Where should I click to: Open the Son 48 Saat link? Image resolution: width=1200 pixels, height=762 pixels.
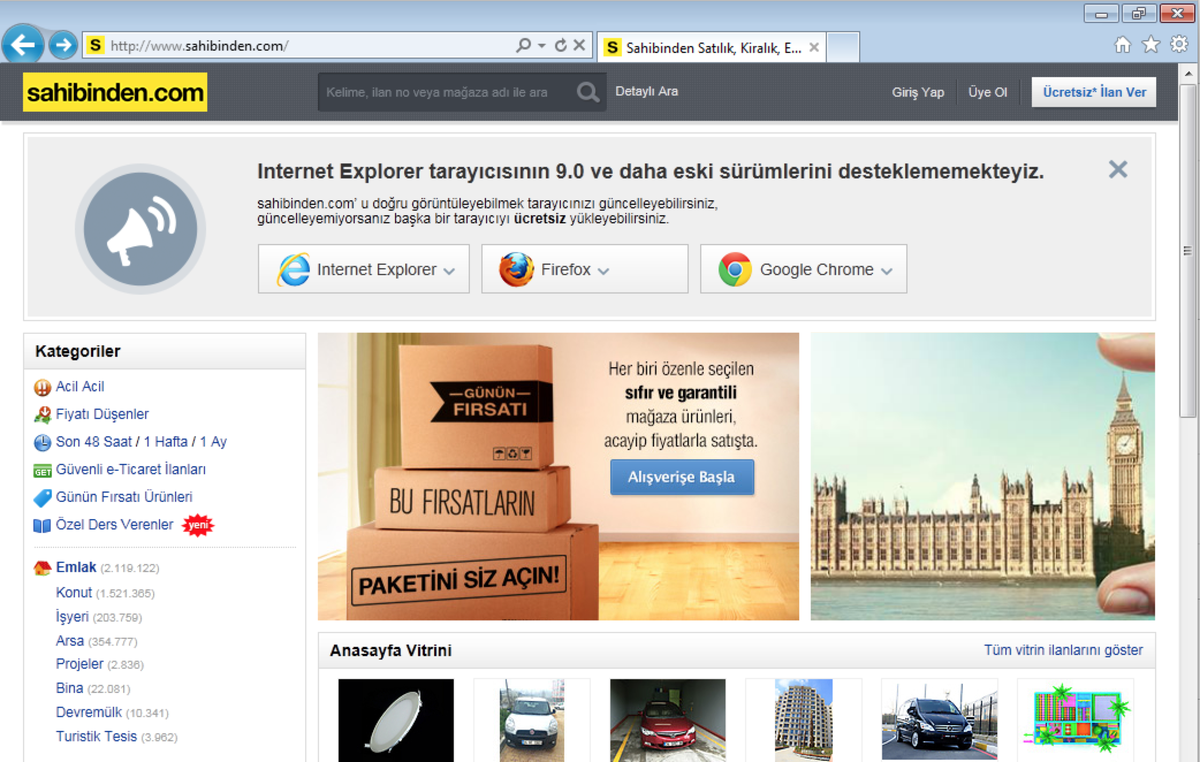tap(93, 442)
